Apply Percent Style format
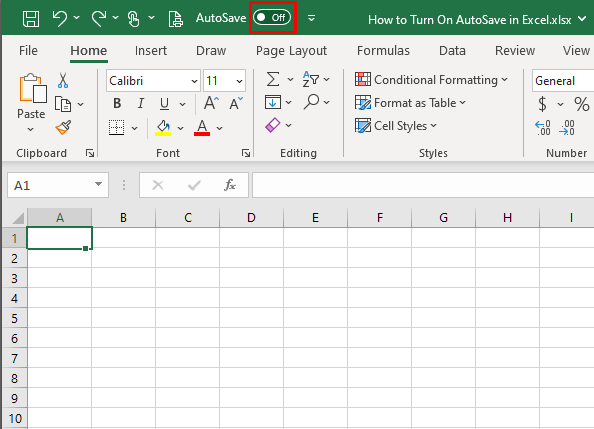Viewport: 594px width, 429px height. [581, 104]
